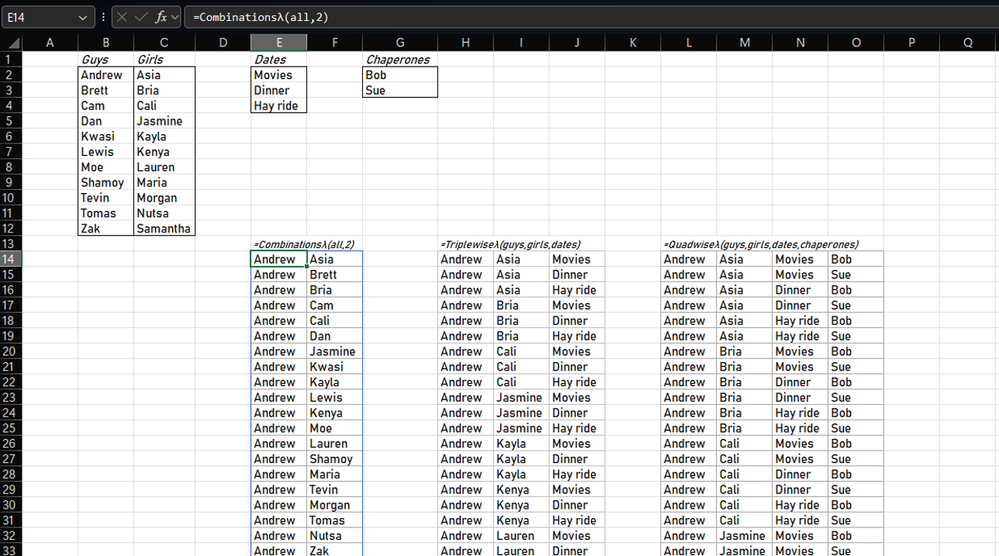Select column G header
The height and width of the screenshot is (556, 999).
(x=400, y=43)
